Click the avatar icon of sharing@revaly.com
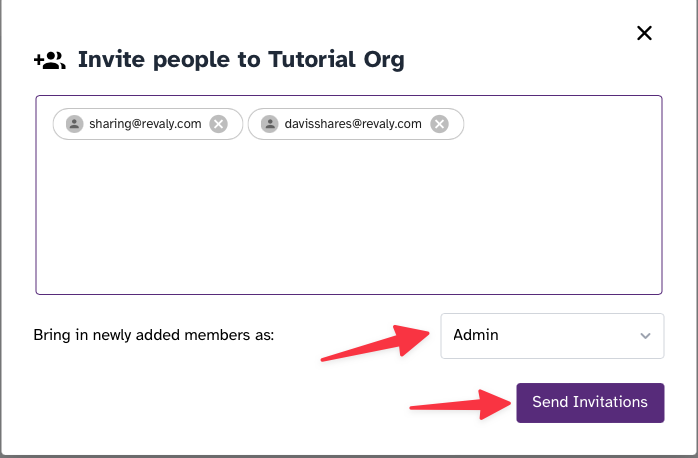This screenshot has height=458, width=698. [74, 124]
